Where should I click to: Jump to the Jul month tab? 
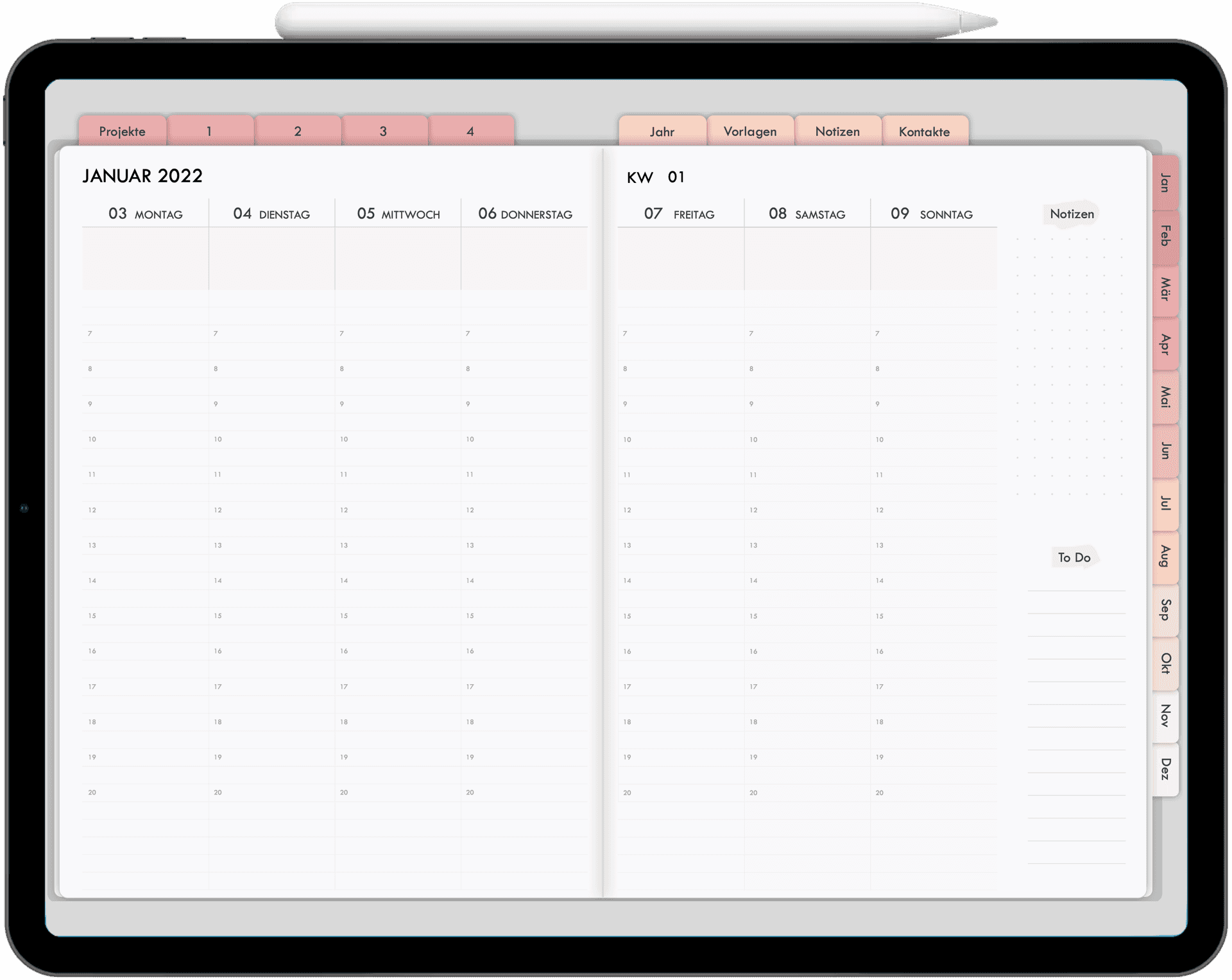pos(1165,504)
